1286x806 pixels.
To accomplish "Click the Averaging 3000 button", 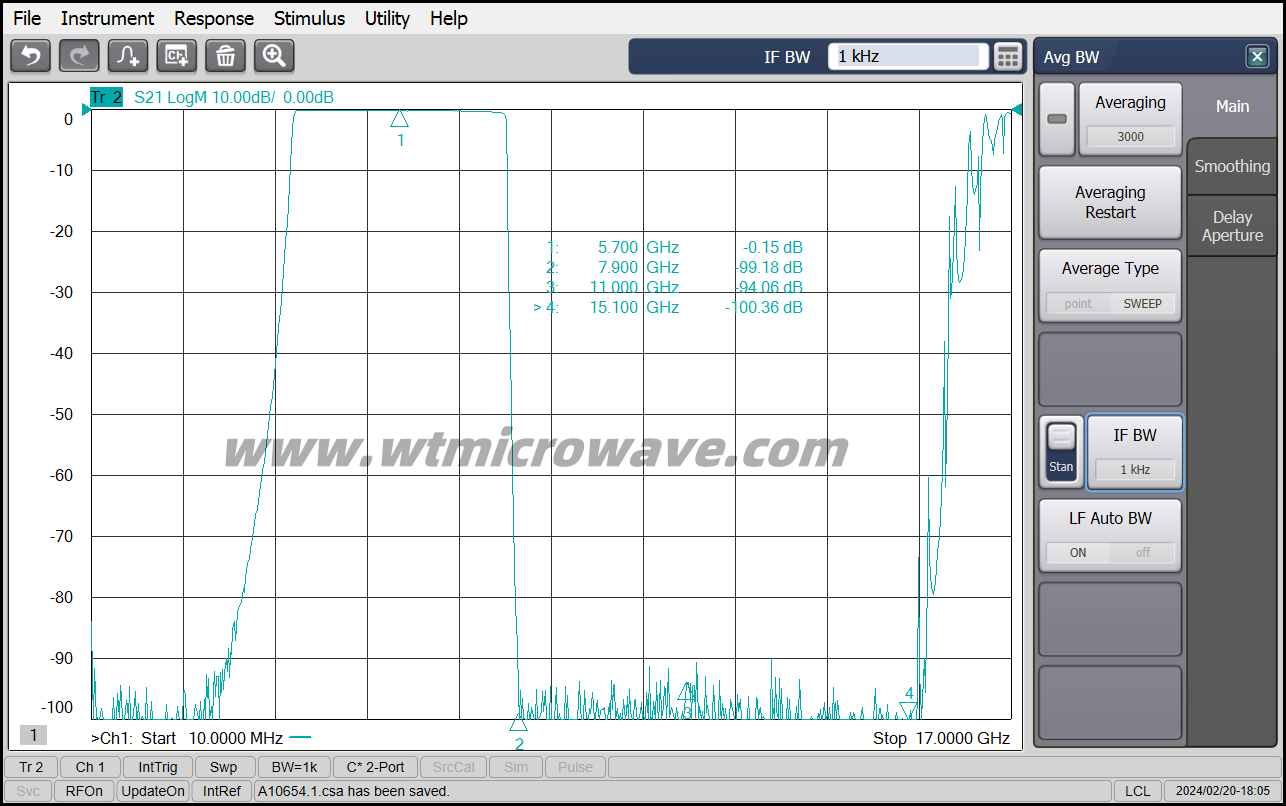I will pyautogui.click(x=1130, y=119).
